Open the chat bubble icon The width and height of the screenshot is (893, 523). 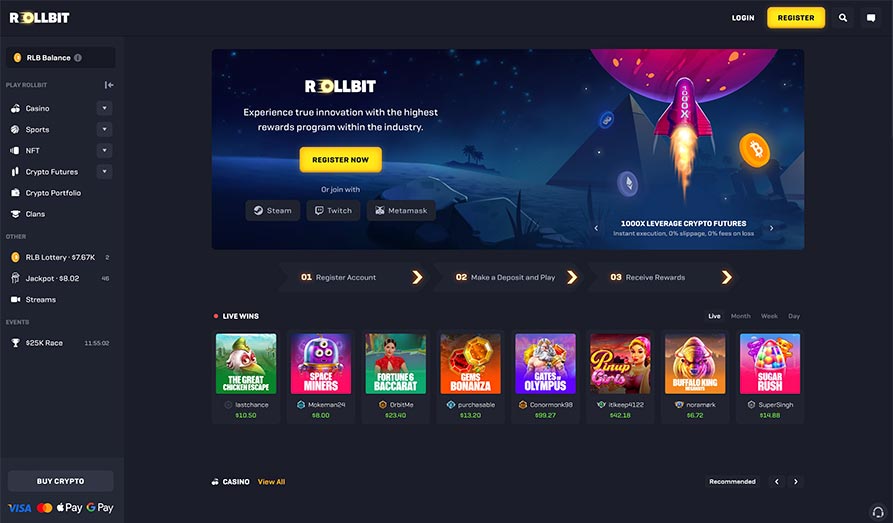(x=871, y=18)
